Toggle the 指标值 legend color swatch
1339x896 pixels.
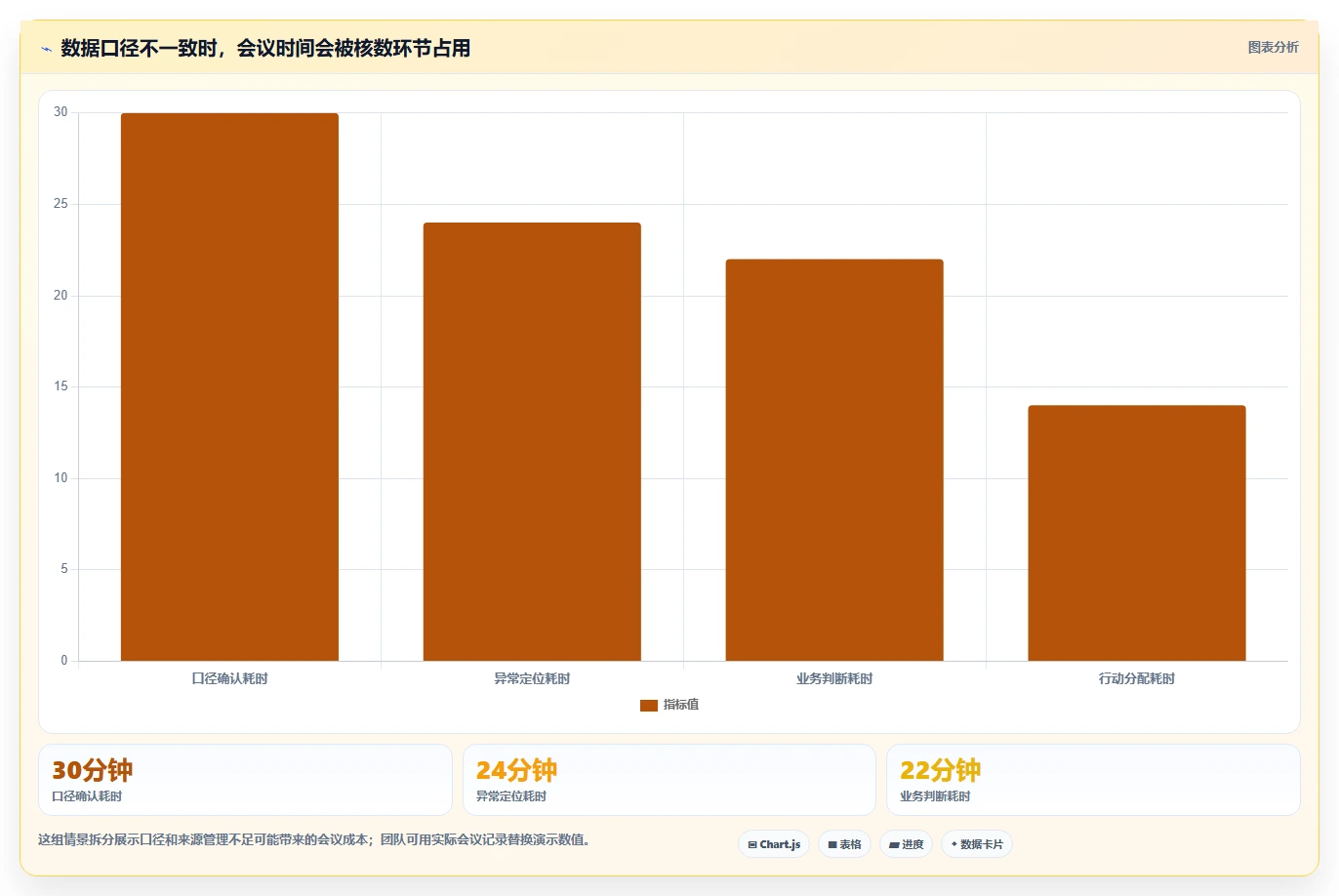pos(649,705)
